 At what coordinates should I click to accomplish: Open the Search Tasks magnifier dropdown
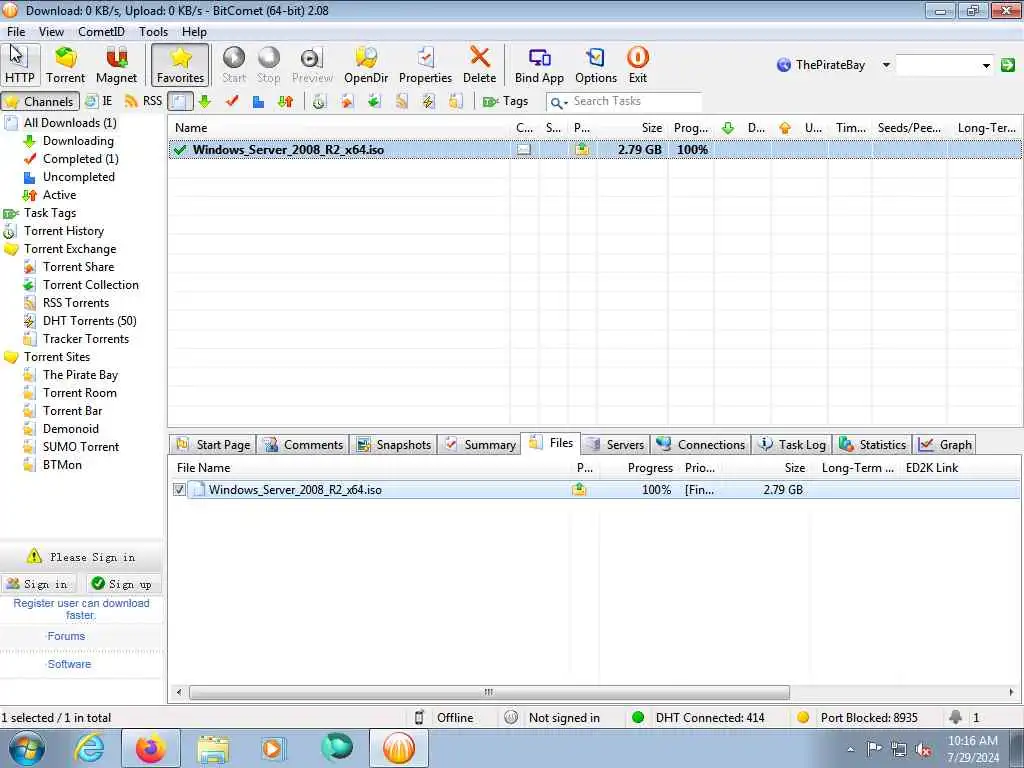[x=558, y=102]
